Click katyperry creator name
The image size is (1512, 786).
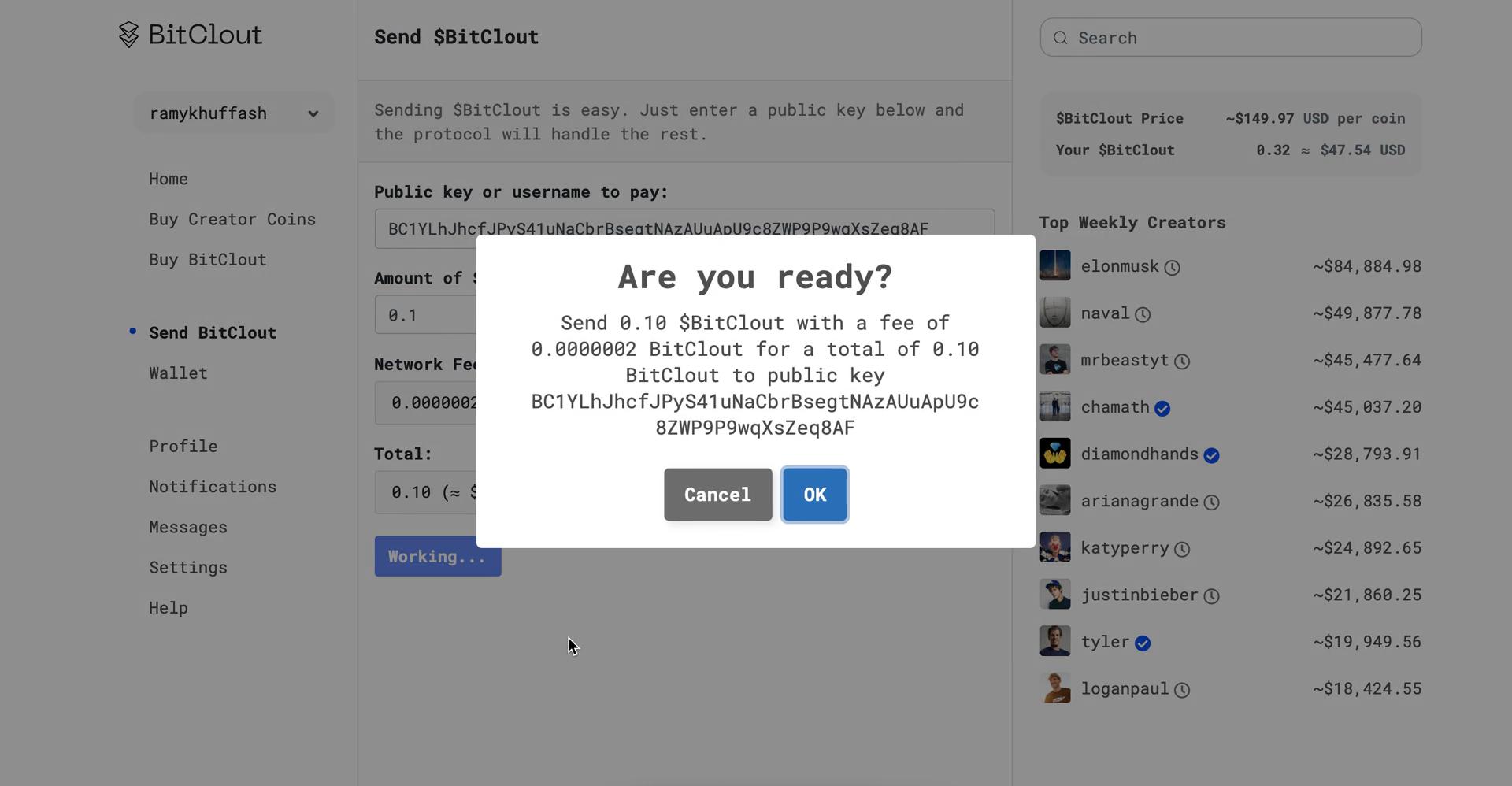[1125, 547]
